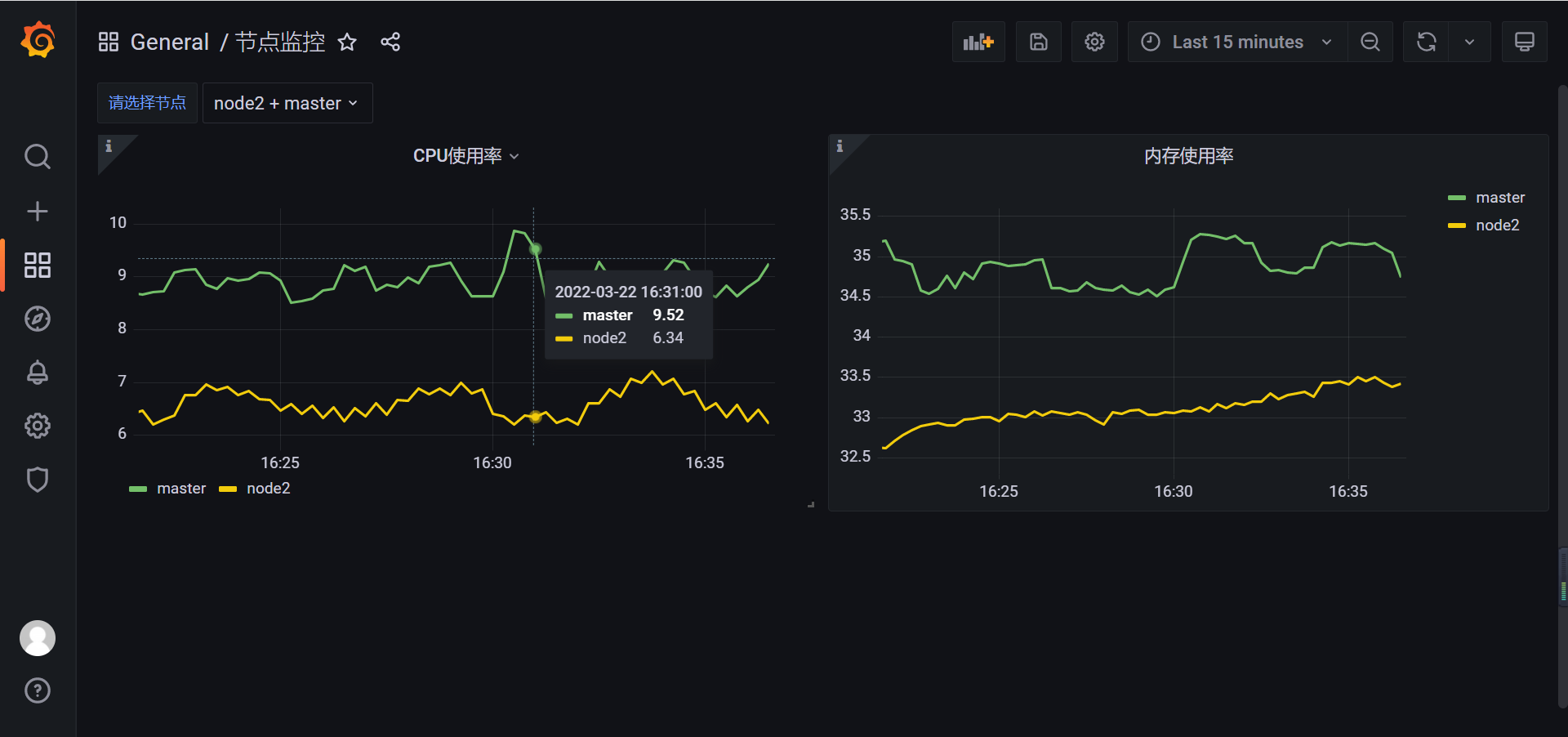Image resolution: width=1568 pixels, height=737 pixels.
Task: Click the Refresh dashboard icon
Action: click(x=1425, y=41)
